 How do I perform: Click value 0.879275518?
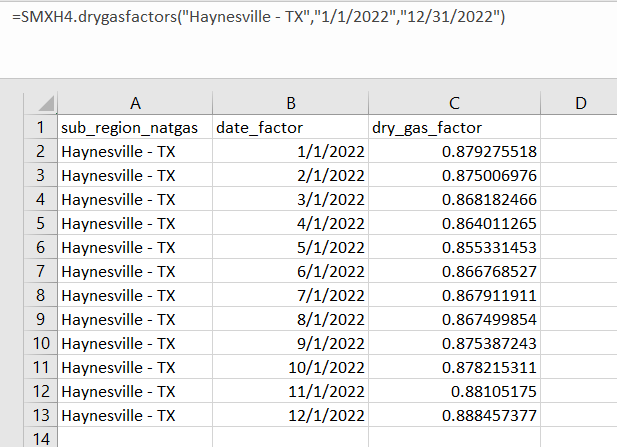pos(454,151)
